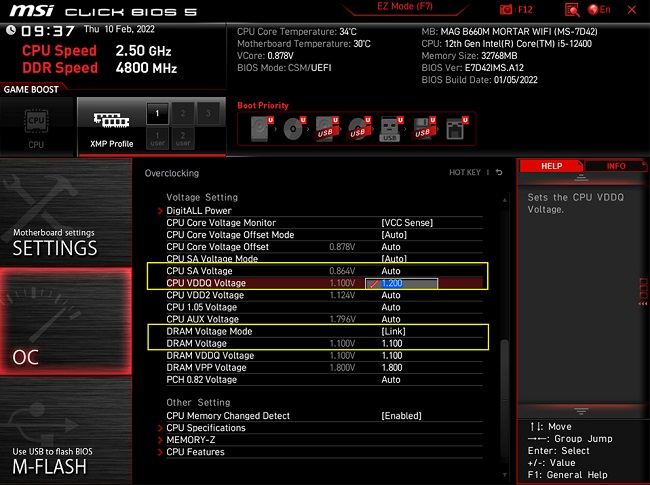The width and height of the screenshot is (650, 485).
Task: Click the USB hard disk boot icon
Action: (326, 129)
